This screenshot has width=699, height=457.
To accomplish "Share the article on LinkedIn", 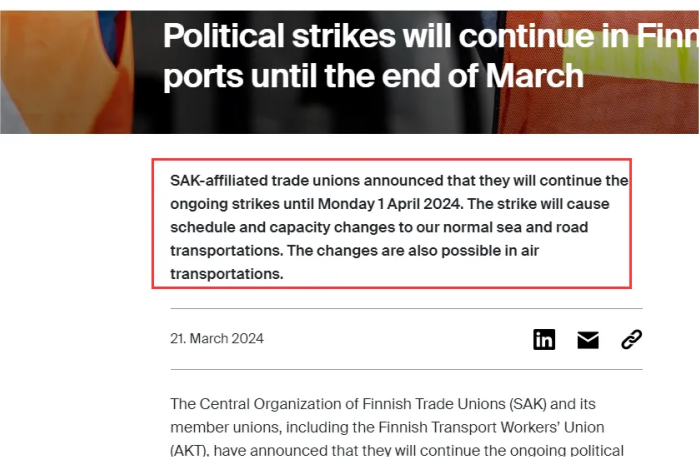I will point(544,339).
